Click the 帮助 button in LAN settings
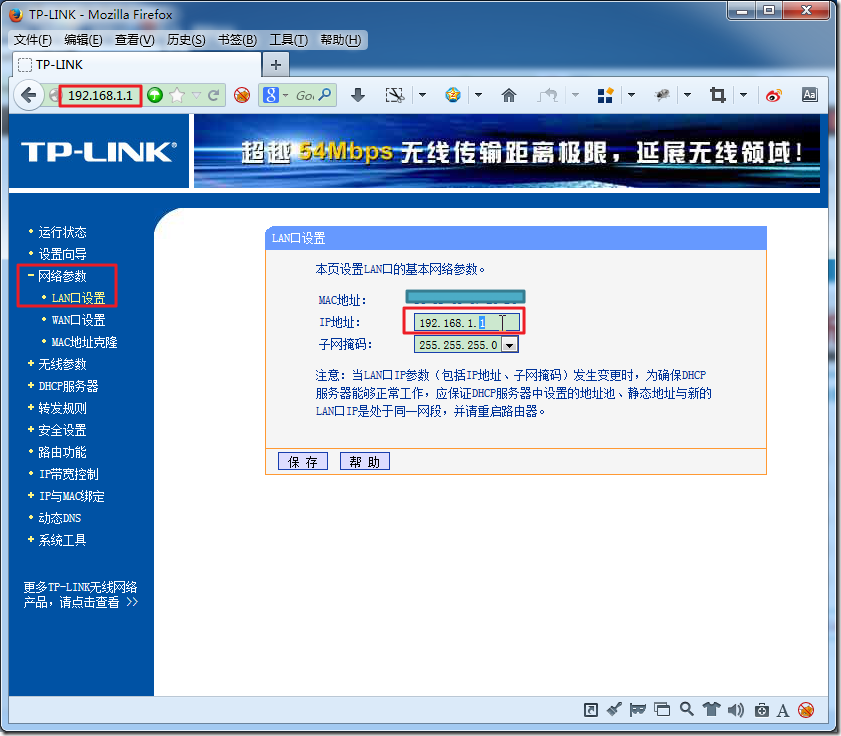Screen dimensions: 841x736 (x=365, y=461)
